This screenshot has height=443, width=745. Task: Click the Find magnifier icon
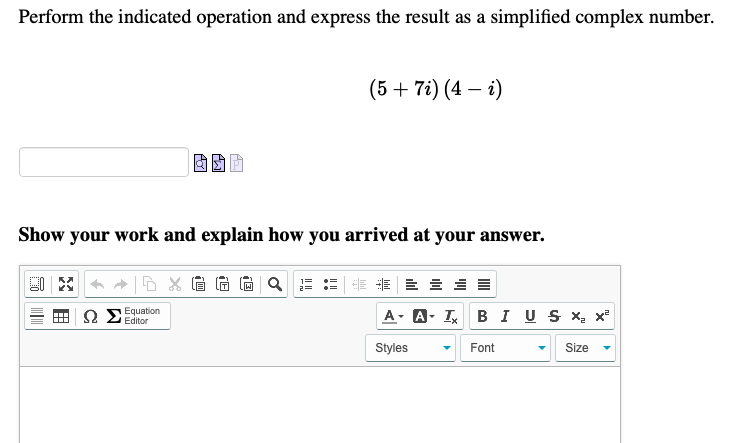pos(275,284)
